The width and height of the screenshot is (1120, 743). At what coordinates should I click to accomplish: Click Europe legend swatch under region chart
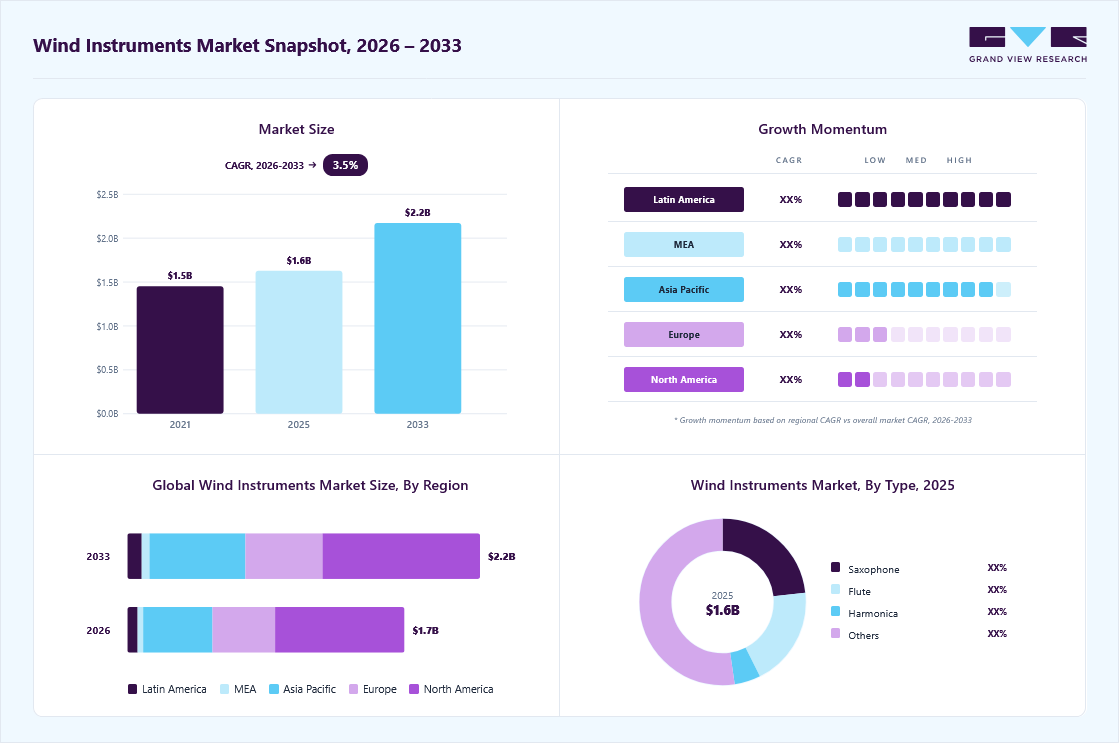pyautogui.click(x=354, y=689)
